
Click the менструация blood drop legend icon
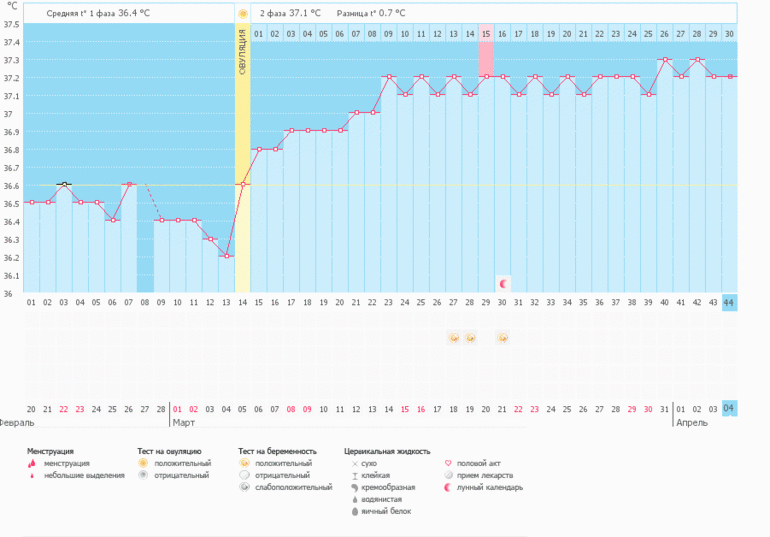click(32, 463)
